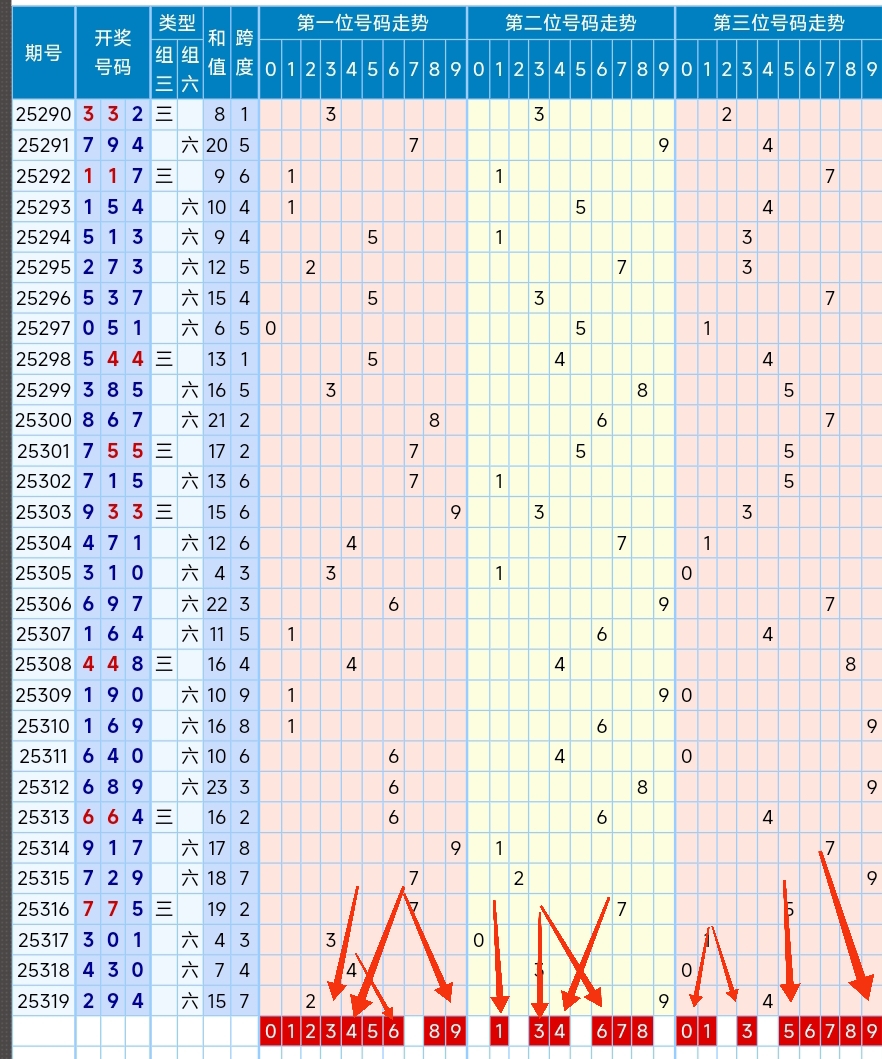Screen dimensions: 882x1059
Task: Click the 组三 sub-header
Action: [164, 69]
